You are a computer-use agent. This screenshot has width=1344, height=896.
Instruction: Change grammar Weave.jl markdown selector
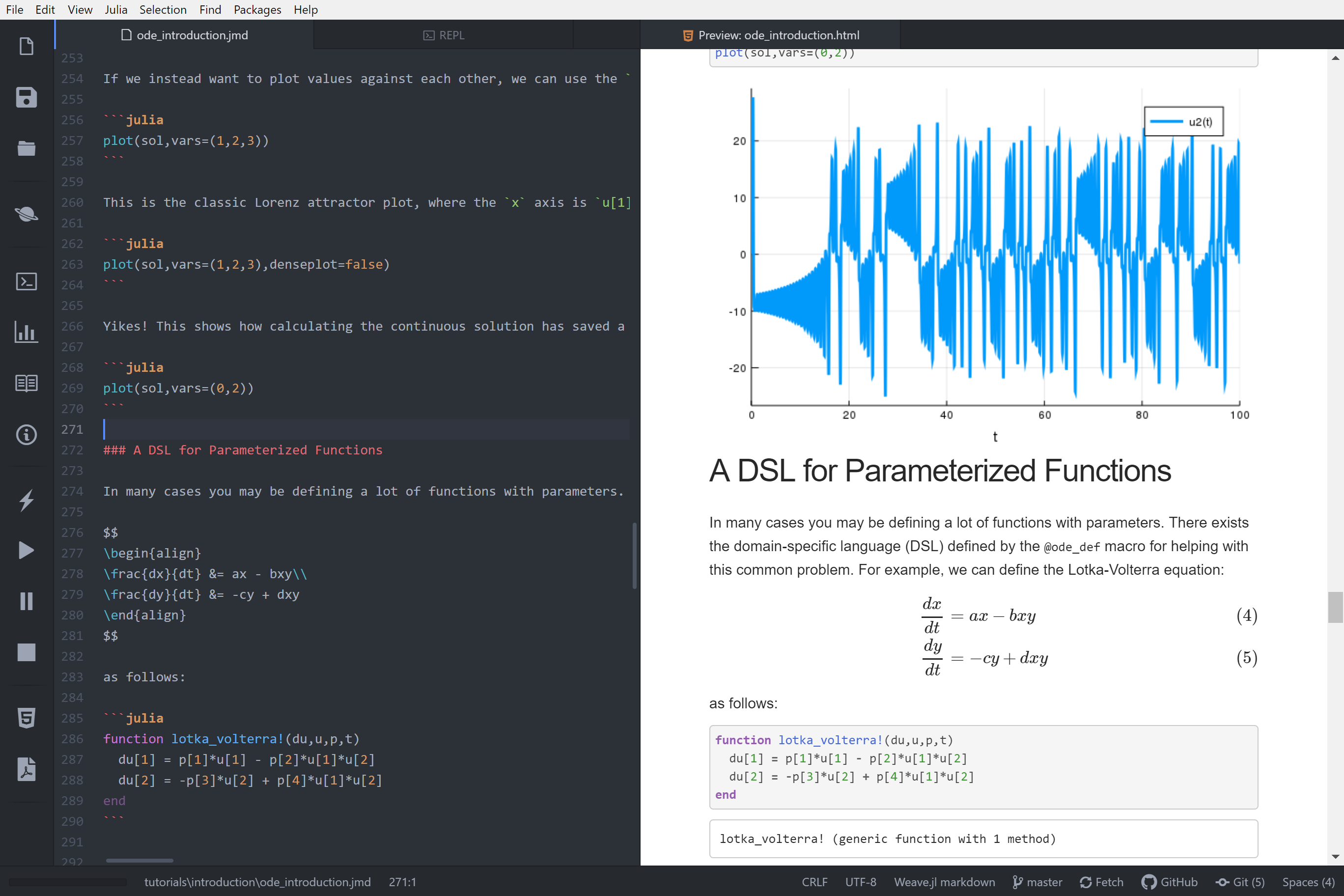(944, 882)
